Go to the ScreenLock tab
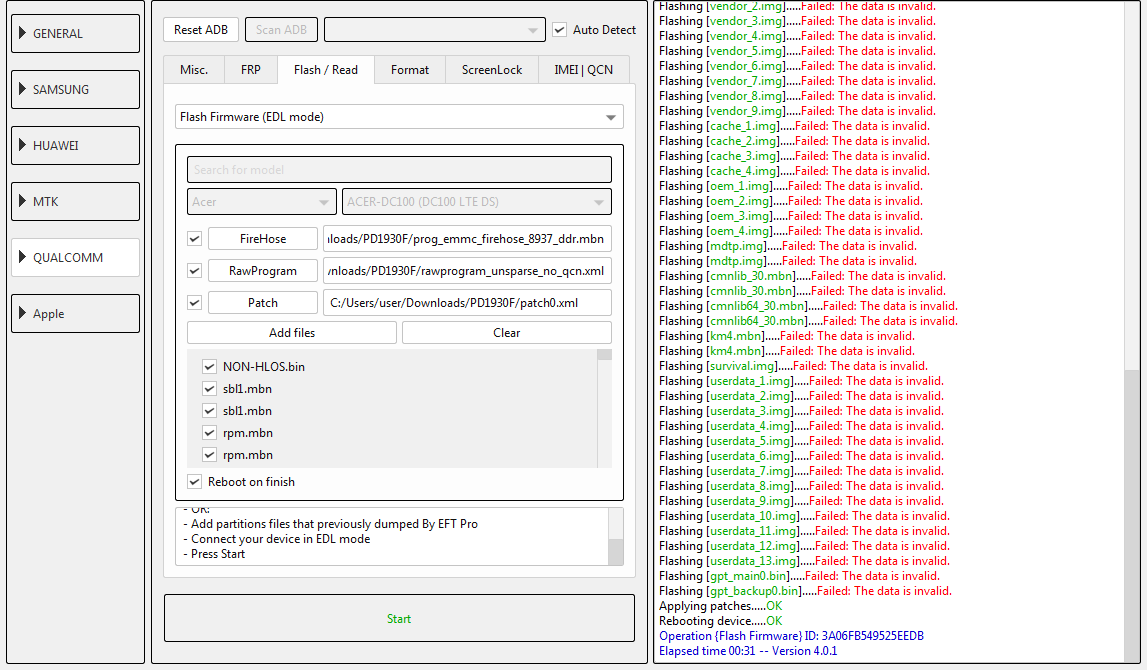 pos(492,69)
